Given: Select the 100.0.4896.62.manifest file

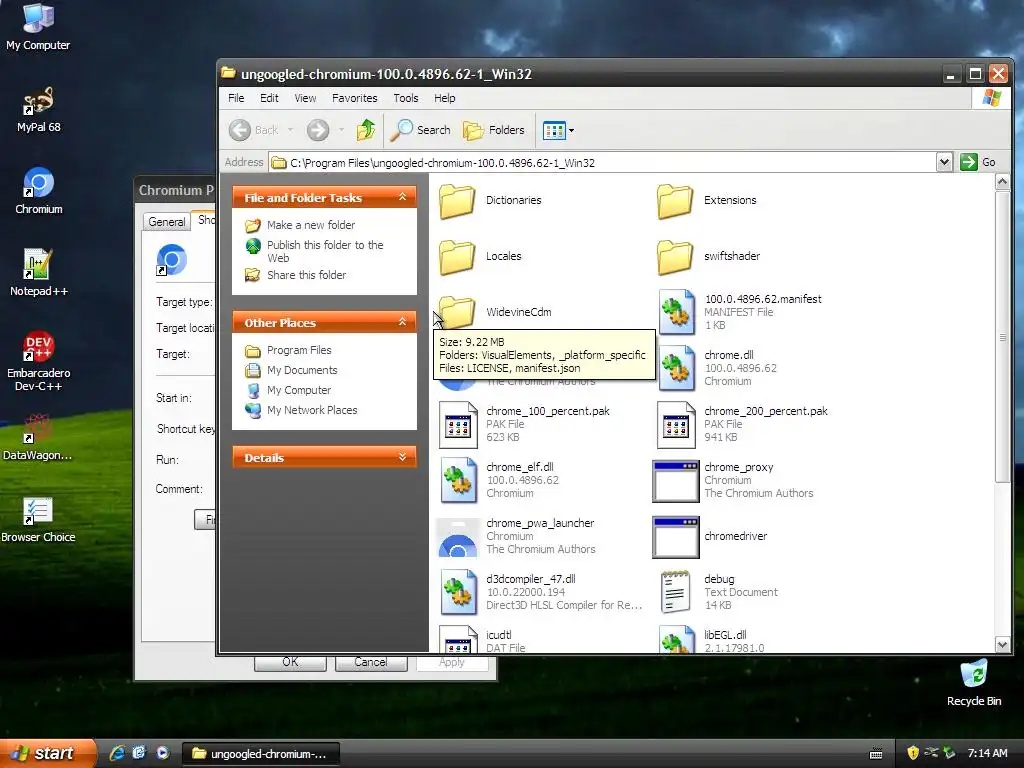Looking at the screenshot, I should click(739, 312).
